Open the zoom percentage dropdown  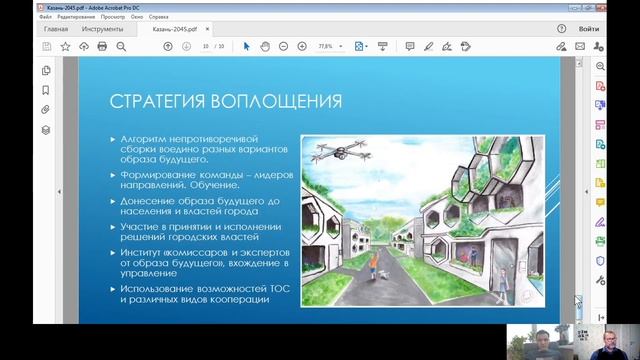(341, 47)
